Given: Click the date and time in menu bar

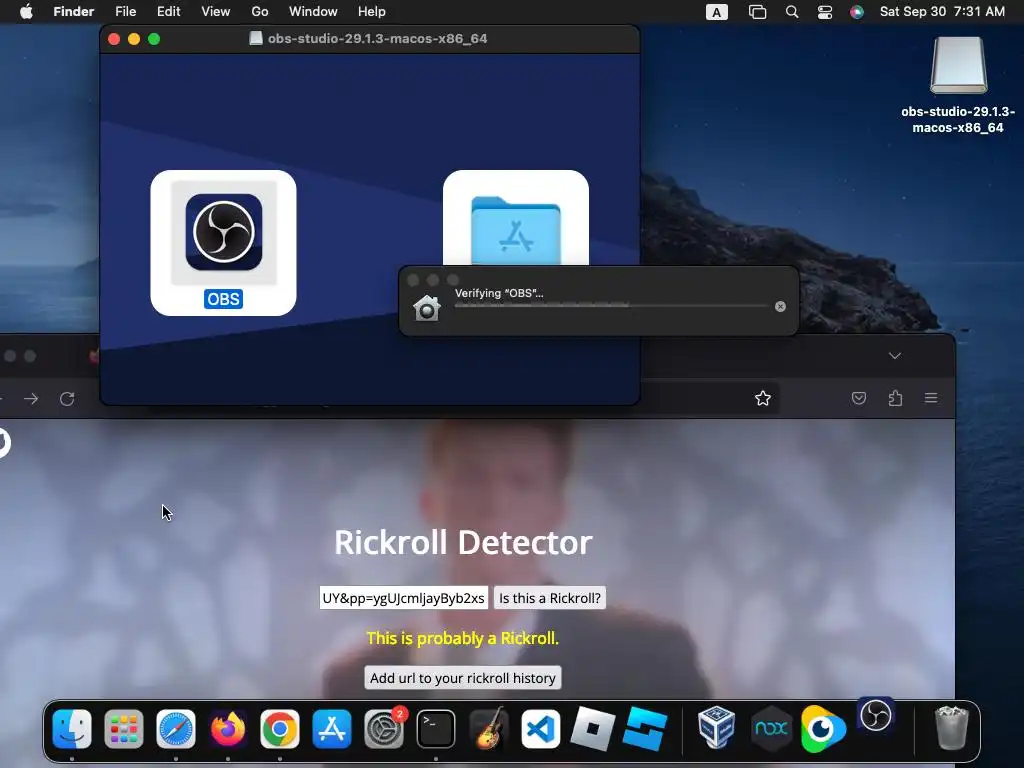Looking at the screenshot, I should [942, 12].
